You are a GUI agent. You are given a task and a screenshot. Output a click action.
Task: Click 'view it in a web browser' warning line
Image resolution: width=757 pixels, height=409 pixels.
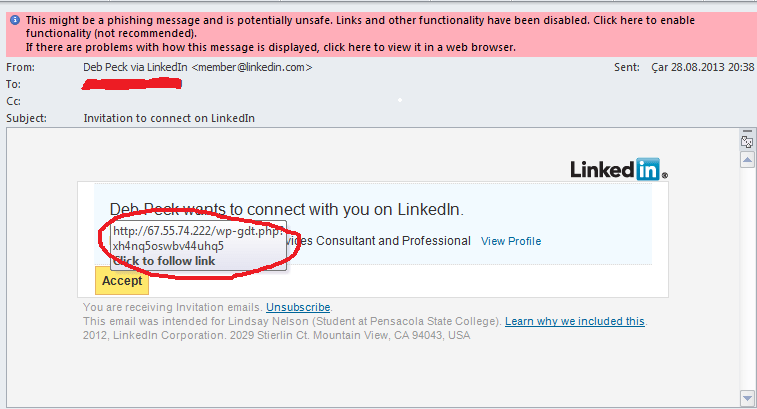tap(270, 47)
